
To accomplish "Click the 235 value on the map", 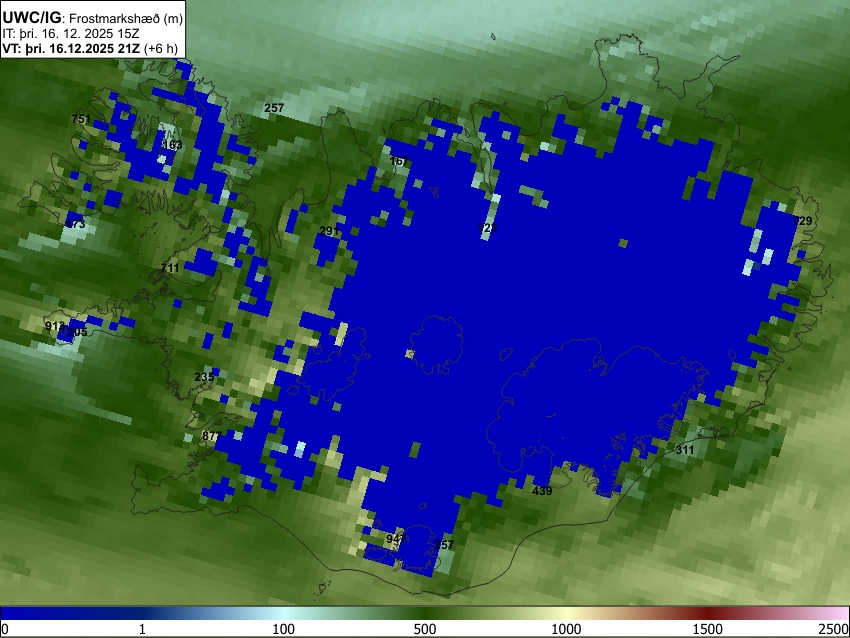I will 204,377.
